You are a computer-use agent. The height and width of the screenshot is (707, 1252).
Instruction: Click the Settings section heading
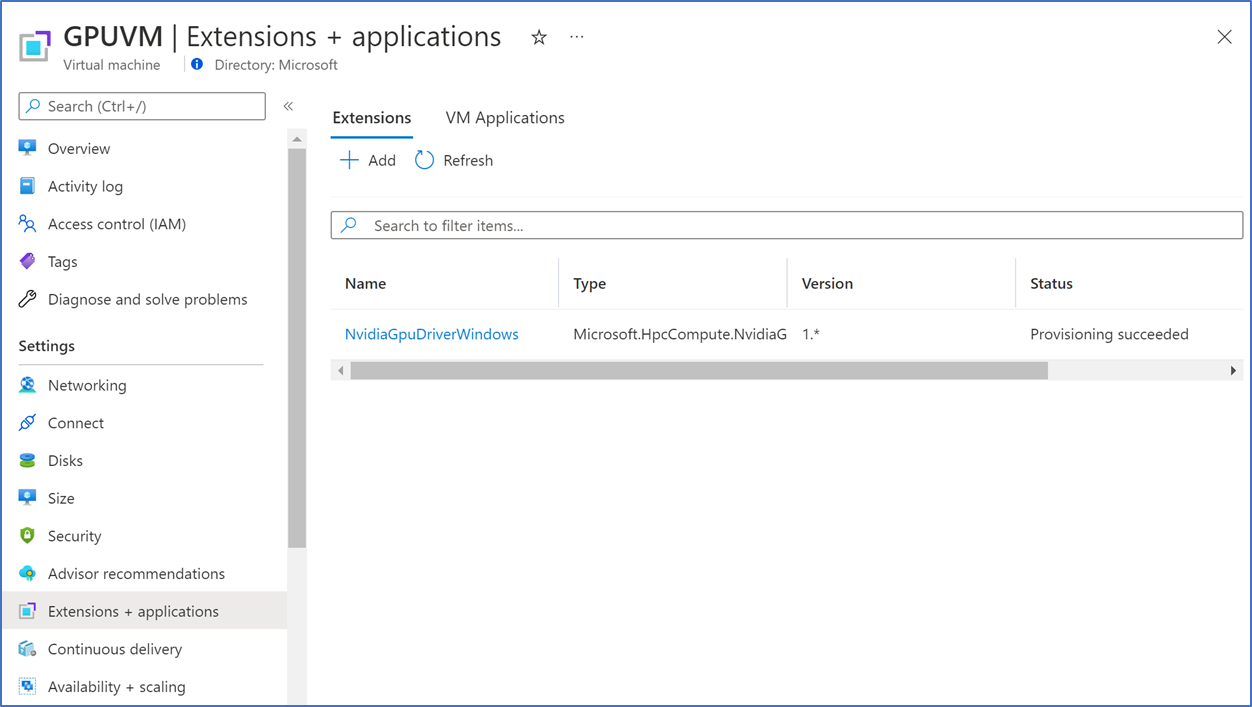click(x=47, y=346)
